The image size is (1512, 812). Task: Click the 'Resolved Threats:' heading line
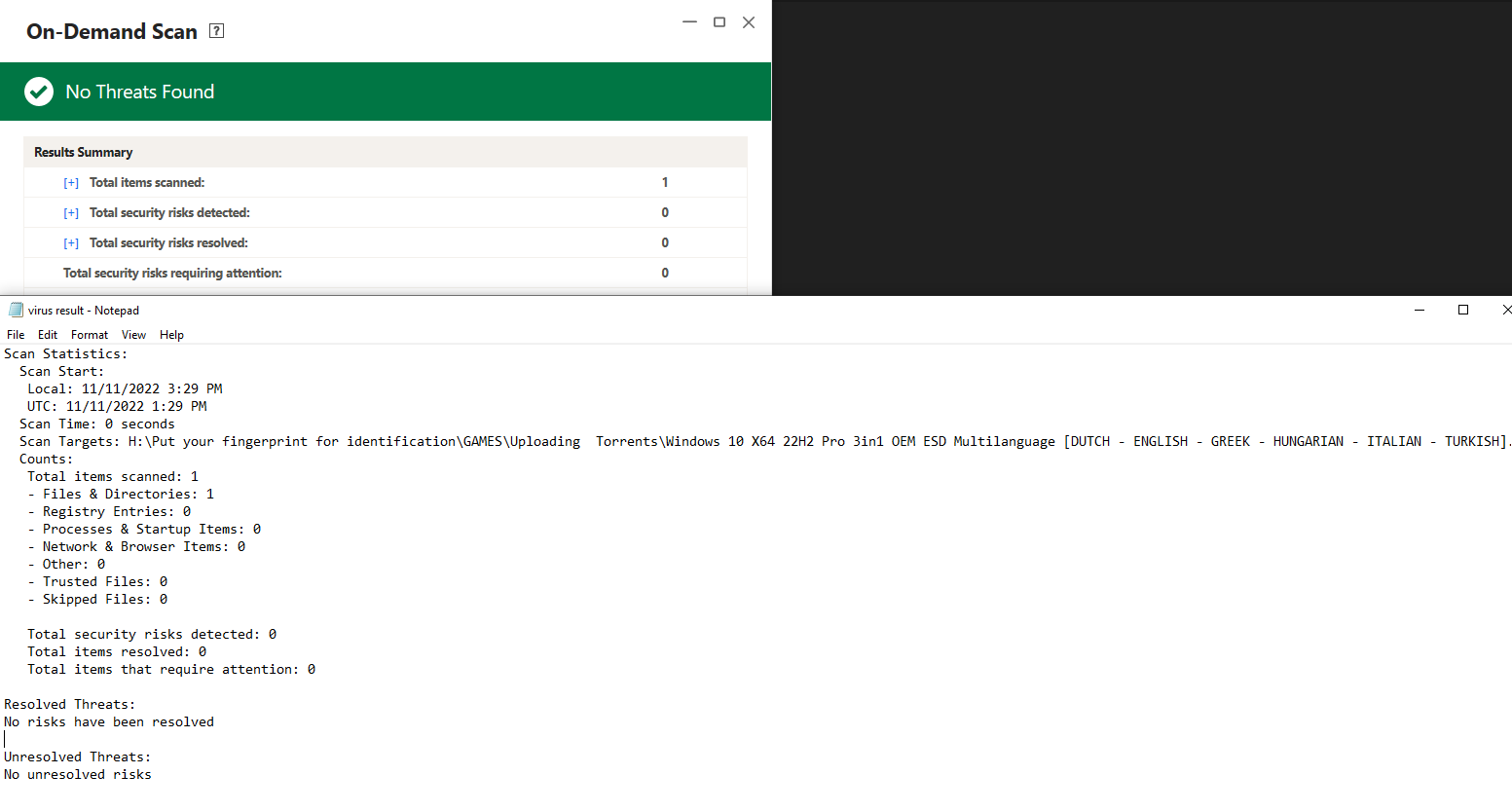(x=70, y=705)
